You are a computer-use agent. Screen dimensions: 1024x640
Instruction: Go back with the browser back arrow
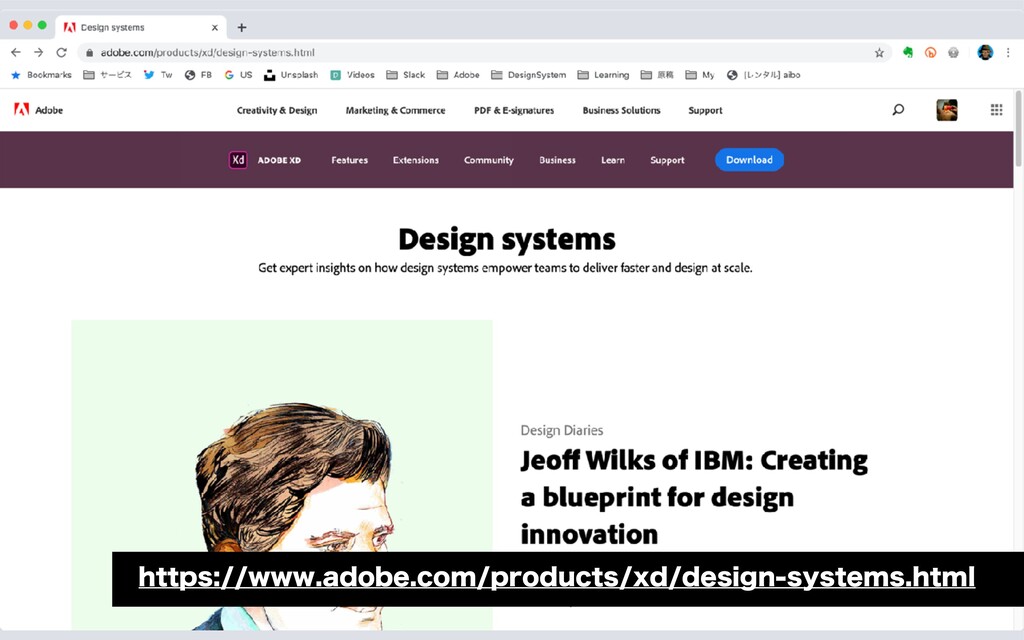click(16, 52)
